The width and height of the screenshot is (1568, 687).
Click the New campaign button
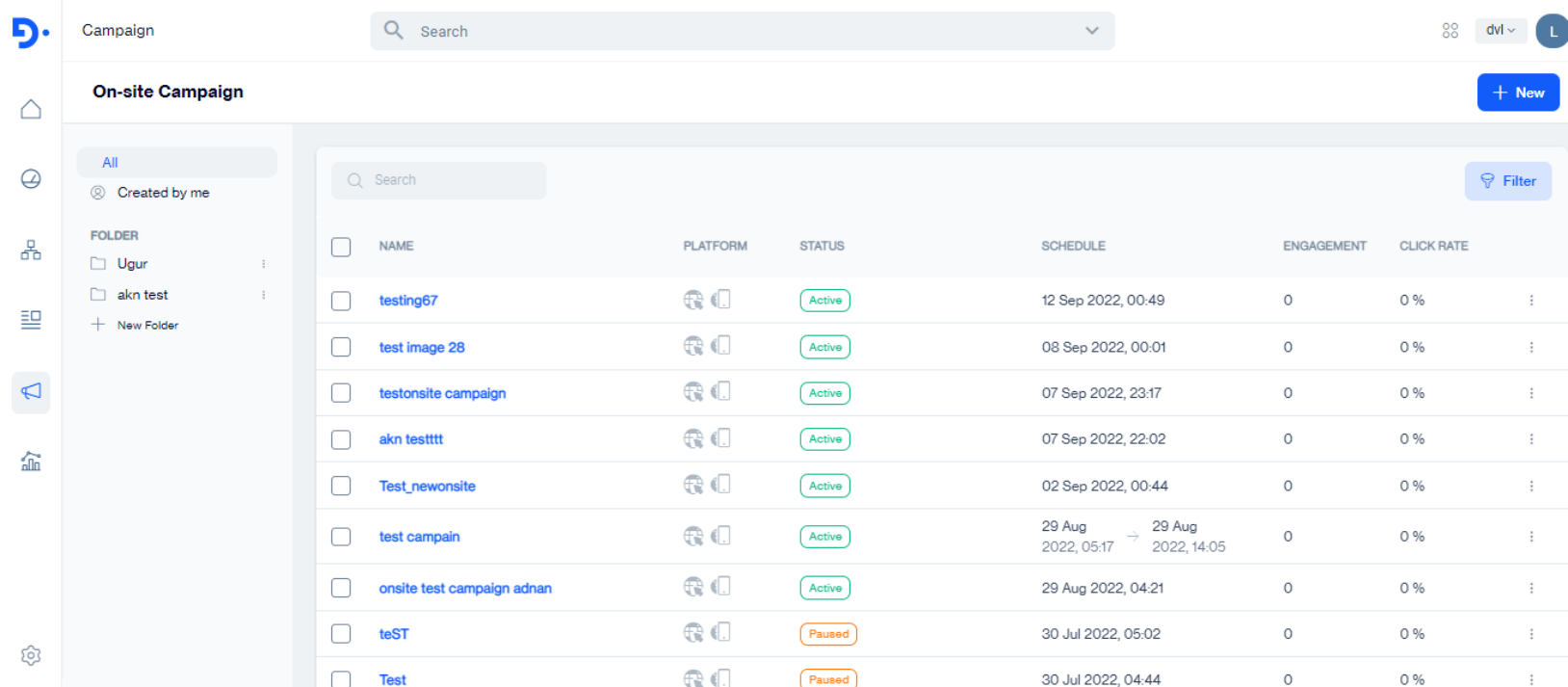click(1517, 92)
